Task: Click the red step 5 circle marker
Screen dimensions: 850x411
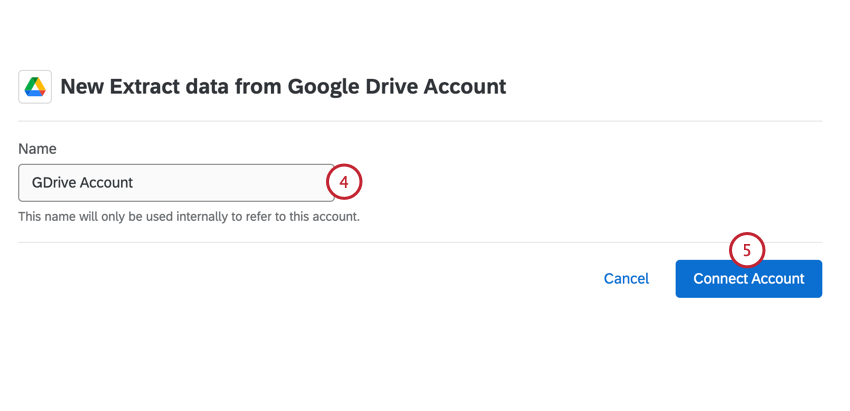Action: coord(747,250)
